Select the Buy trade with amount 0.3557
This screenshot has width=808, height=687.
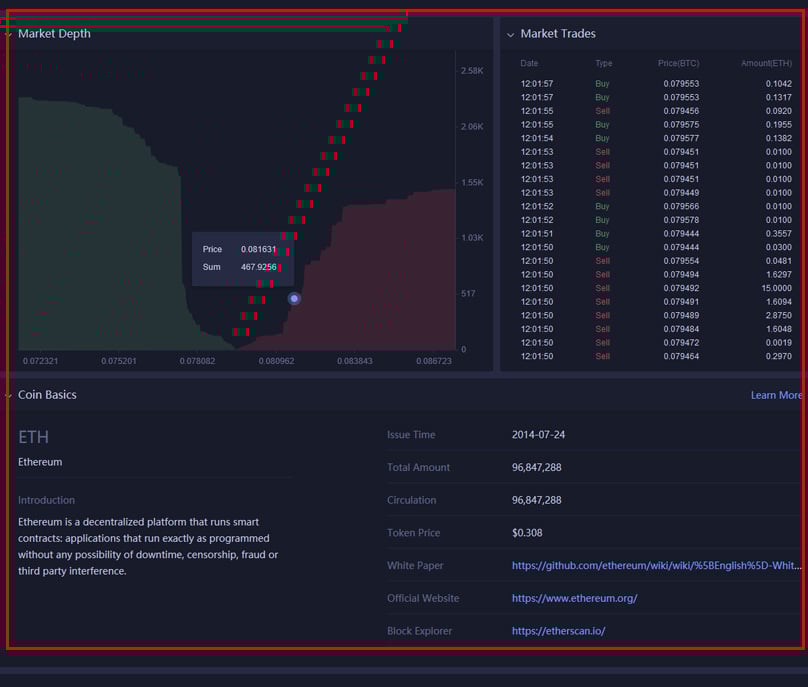(650, 233)
